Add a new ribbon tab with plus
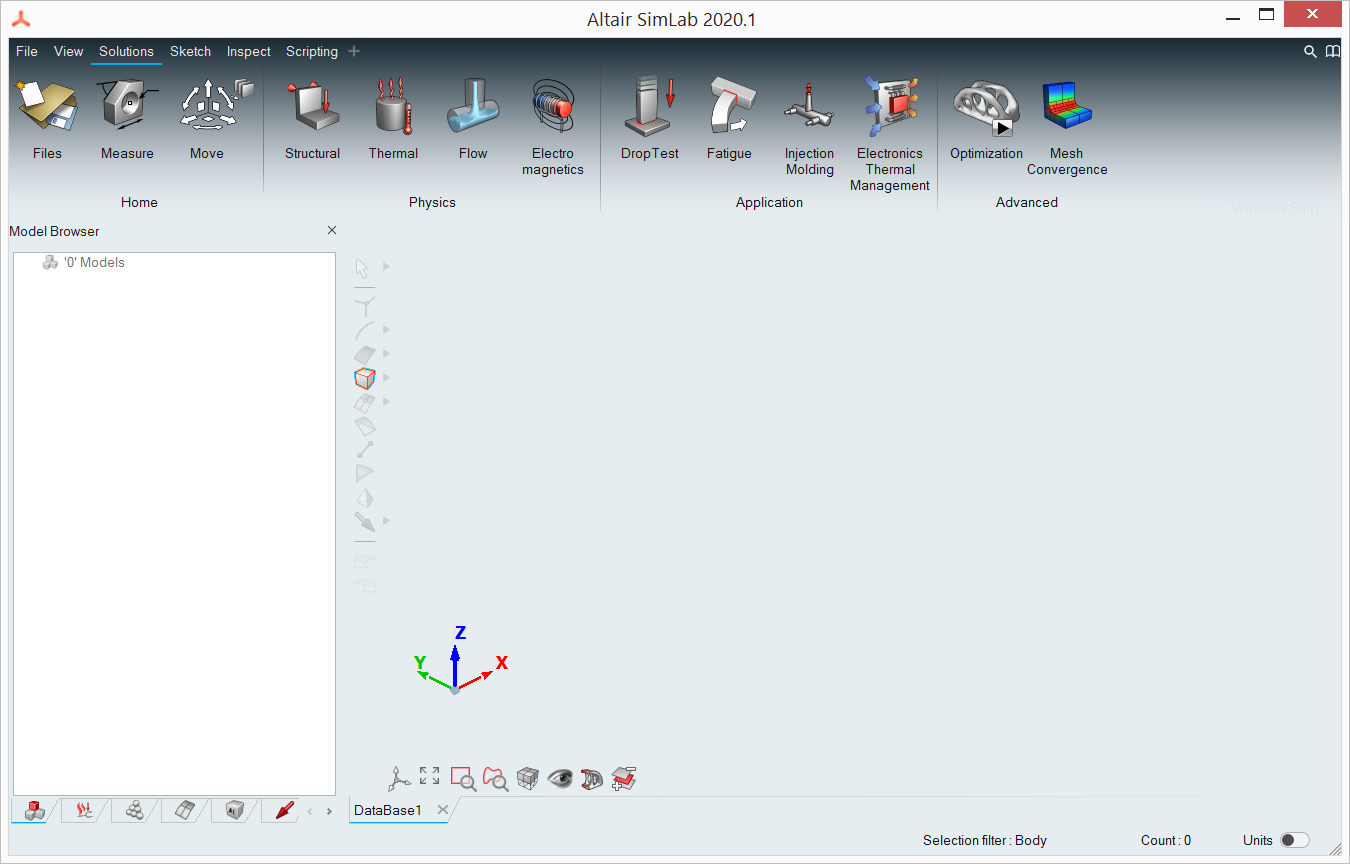 (354, 51)
